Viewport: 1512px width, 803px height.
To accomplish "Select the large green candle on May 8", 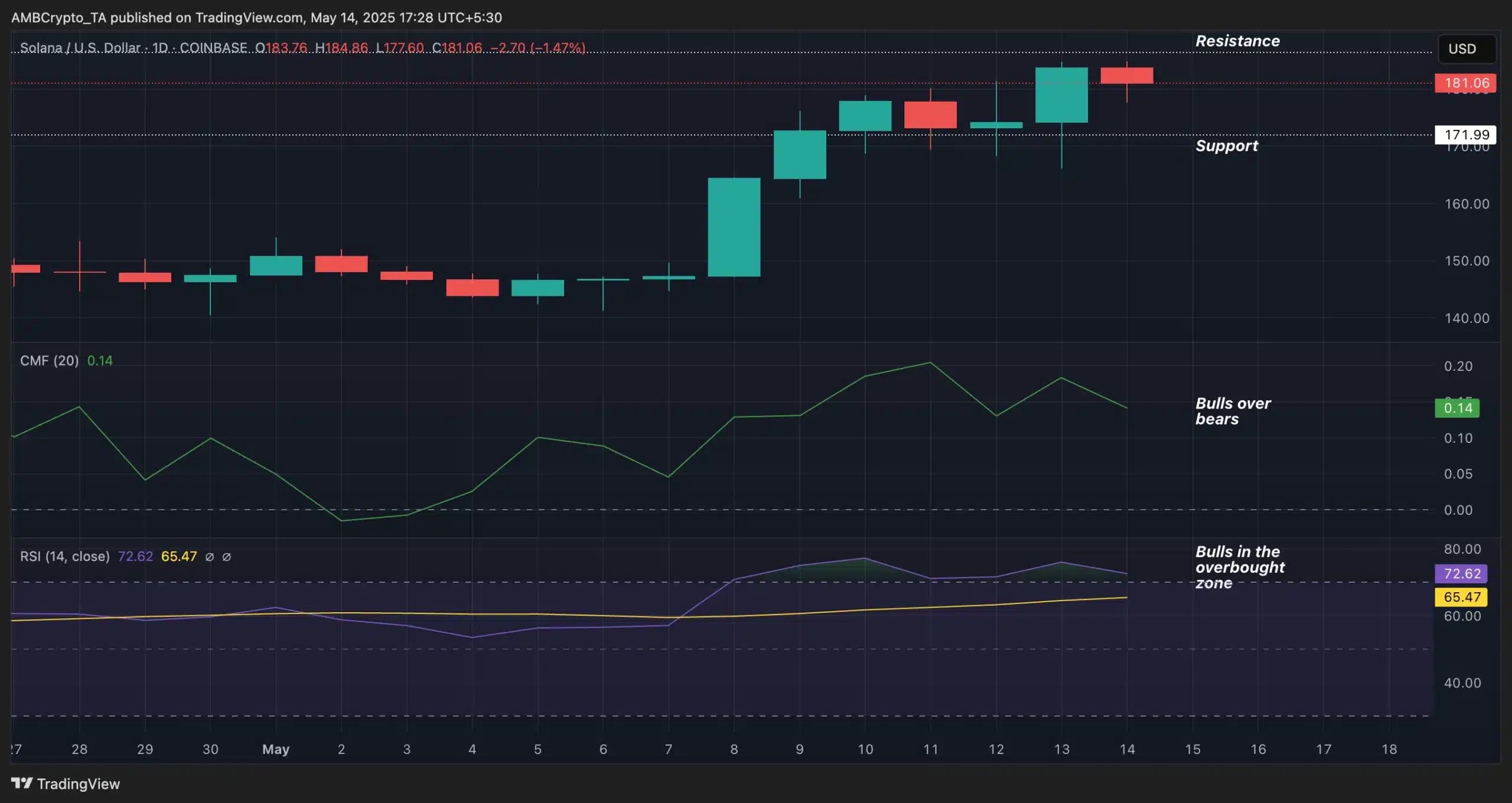I will pos(734,226).
